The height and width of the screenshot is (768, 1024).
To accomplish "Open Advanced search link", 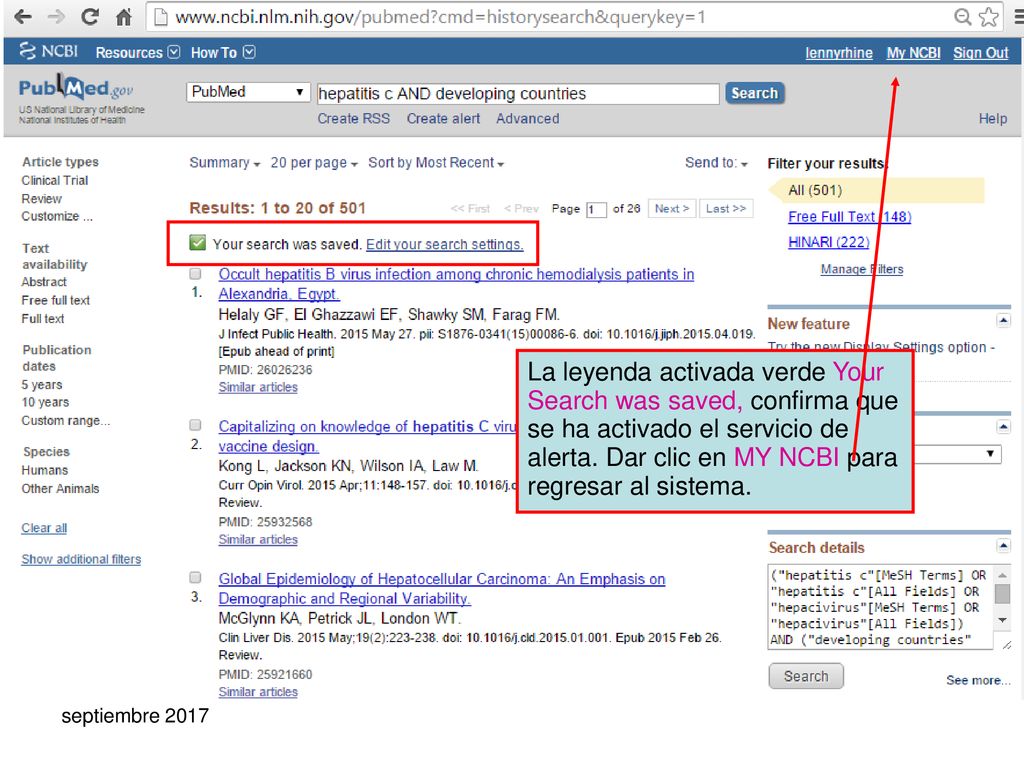I will 528,119.
